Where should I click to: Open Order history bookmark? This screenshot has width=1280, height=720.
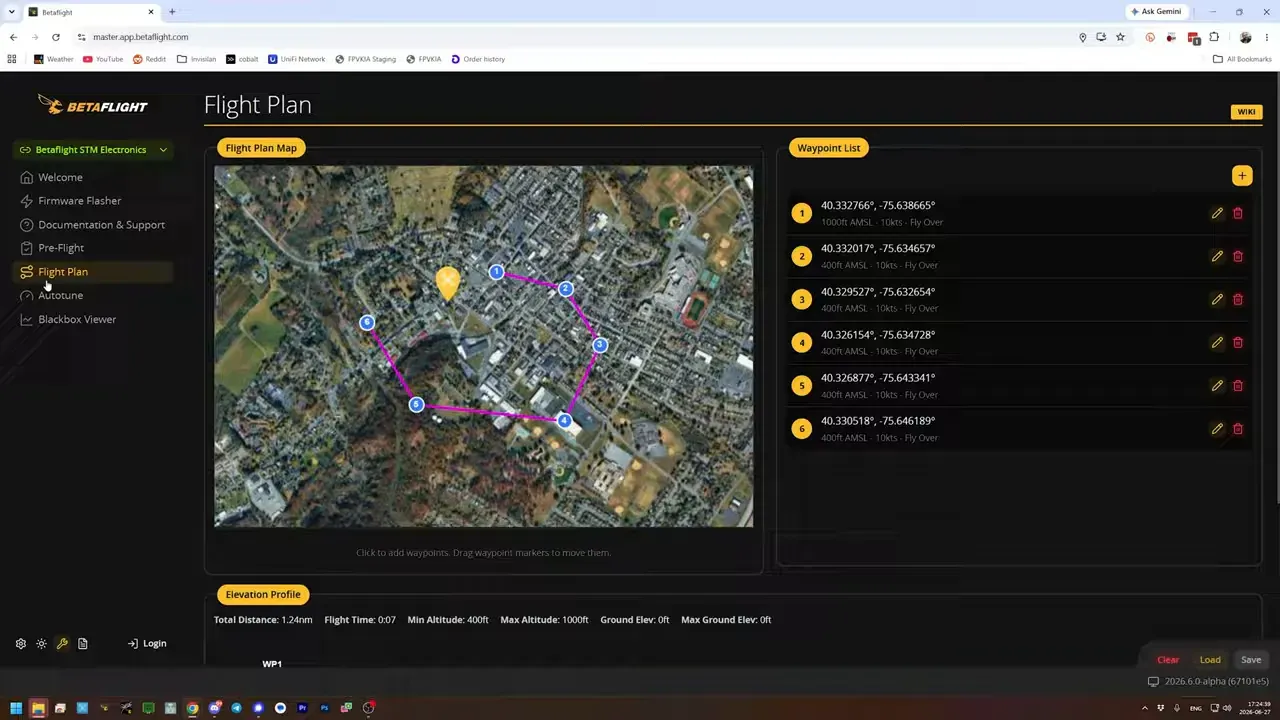[478, 59]
